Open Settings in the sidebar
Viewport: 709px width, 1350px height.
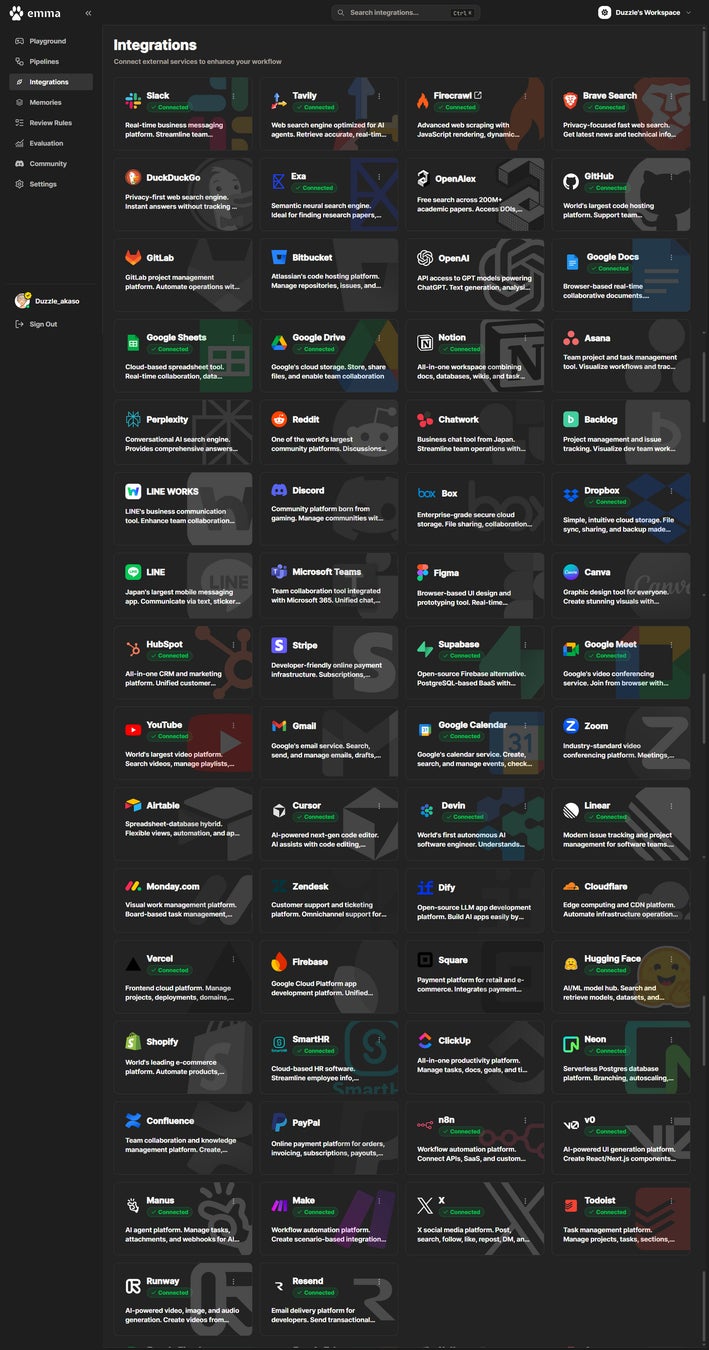pyautogui.click(x=50, y=184)
